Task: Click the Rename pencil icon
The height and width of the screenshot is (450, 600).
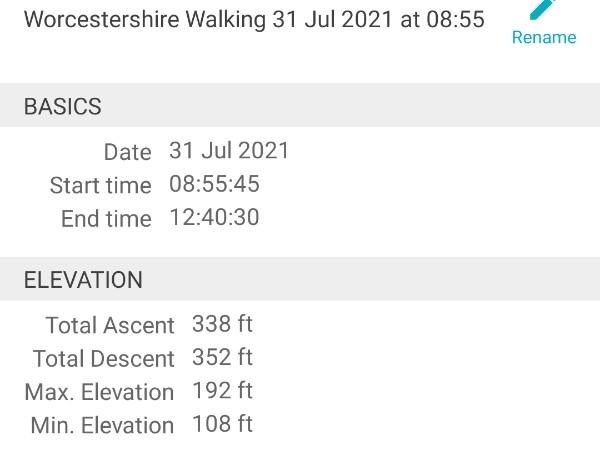Action: coord(543,8)
